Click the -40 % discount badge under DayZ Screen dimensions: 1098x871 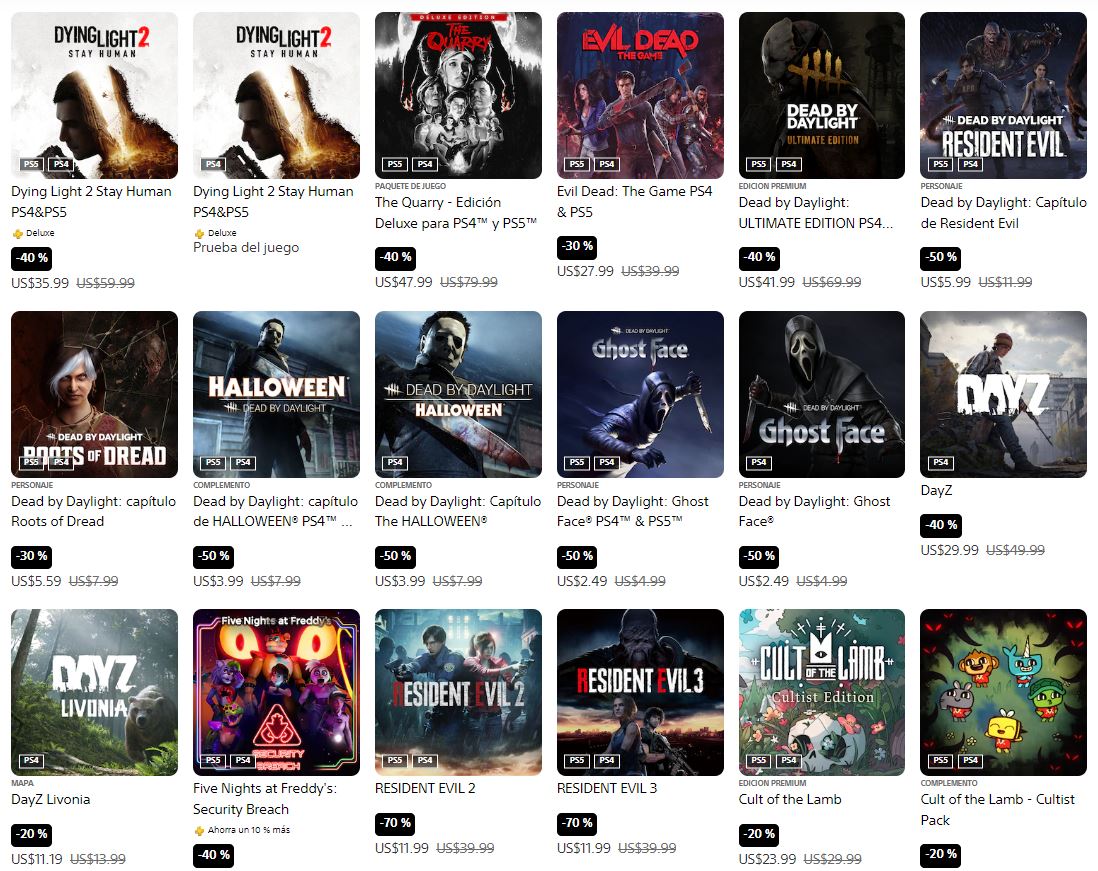click(x=940, y=525)
